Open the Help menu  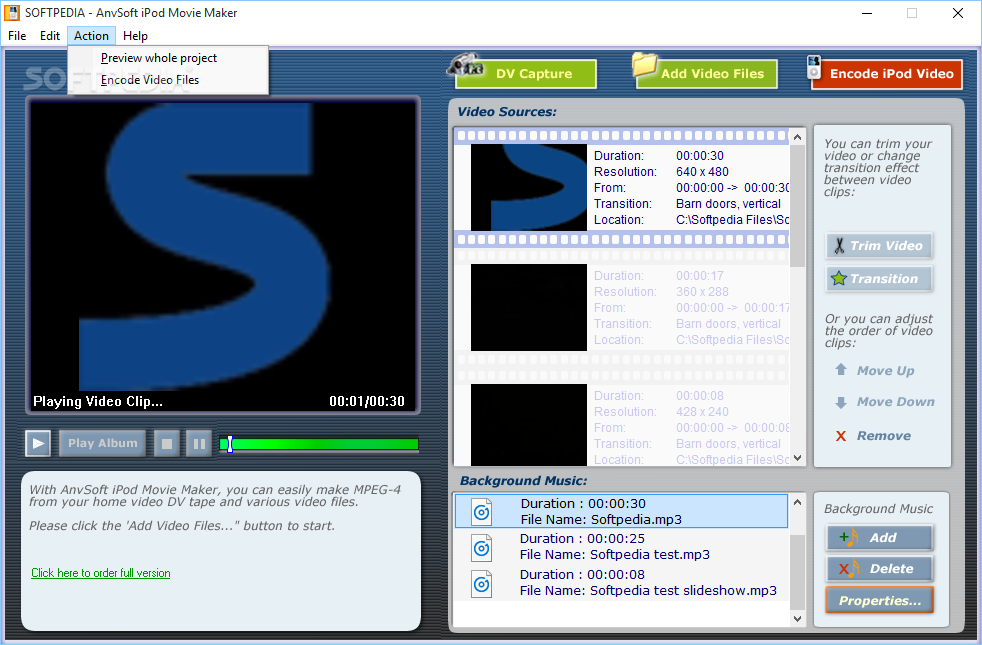(135, 36)
